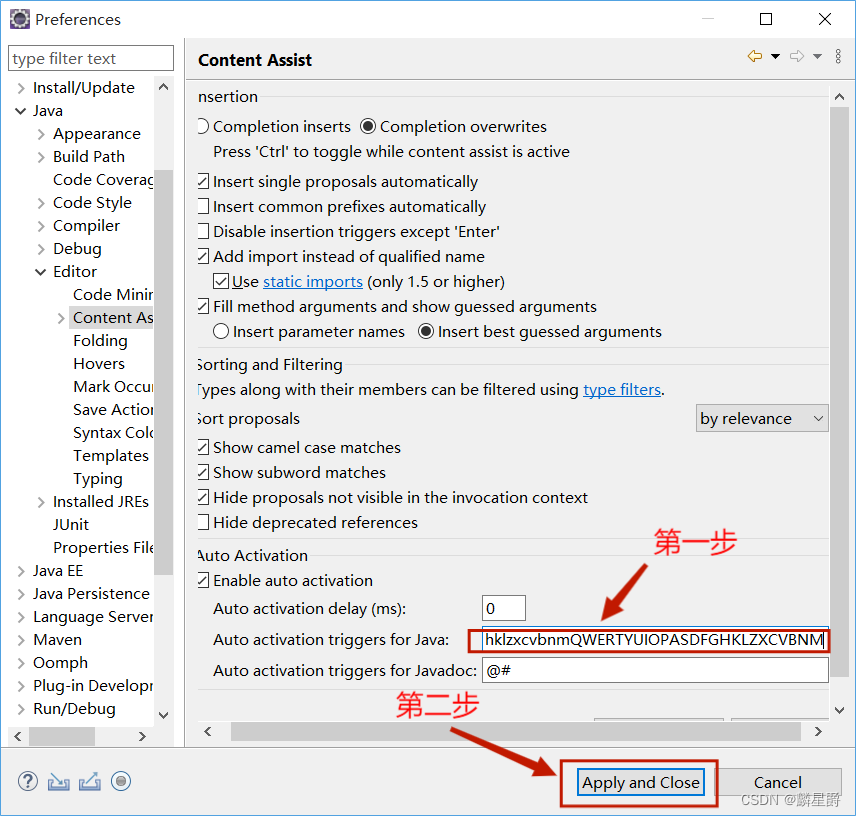Viewport: 856px width, 816px height.
Task: Select Code Coverage tree item
Action: click(x=103, y=180)
